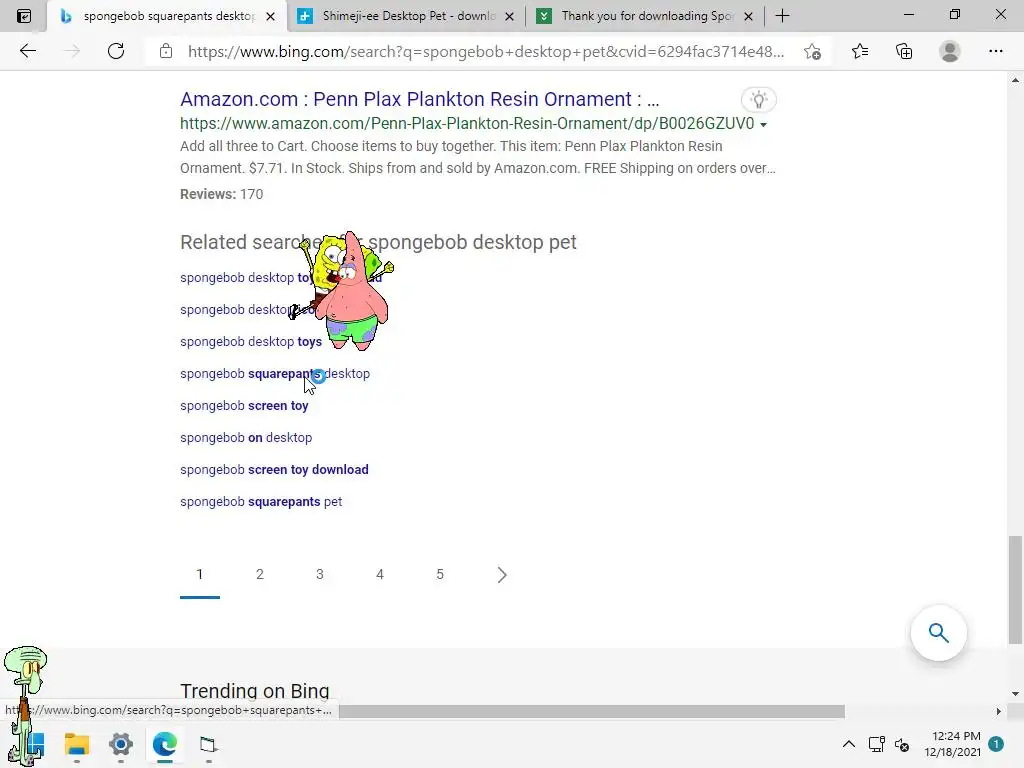This screenshot has width=1024, height=768.
Task: Click the scroll up arrow
Action: point(1015,80)
